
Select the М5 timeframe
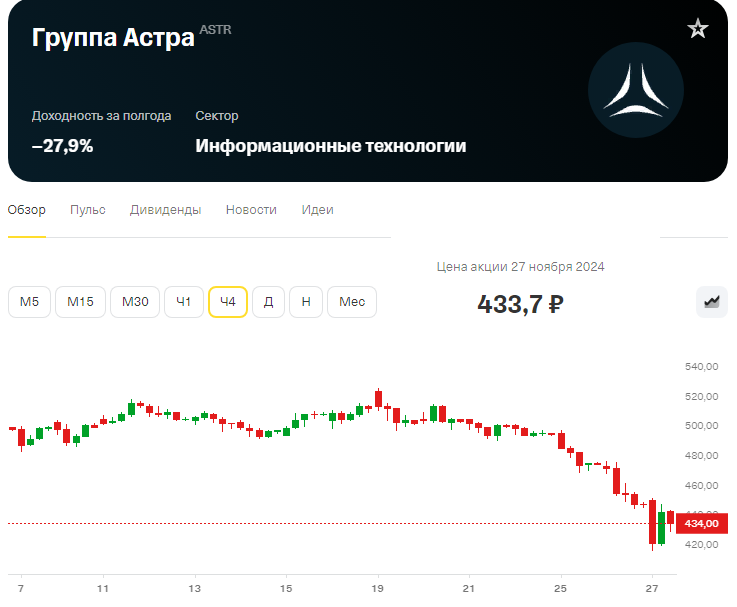pos(29,302)
